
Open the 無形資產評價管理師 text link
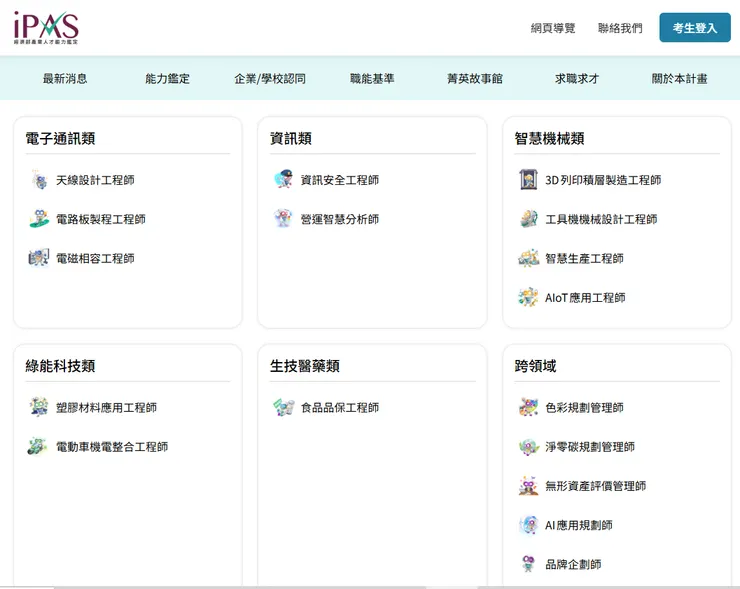(x=596, y=486)
